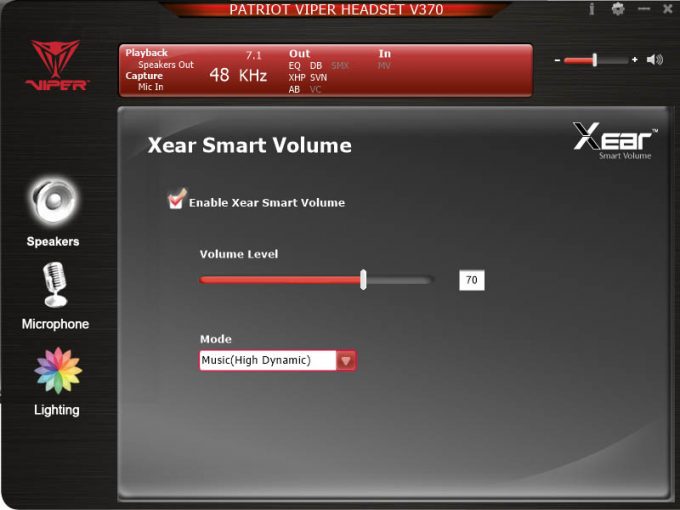680x510 pixels.
Task: Close the Viper headset window
Action: pos(668,9)
